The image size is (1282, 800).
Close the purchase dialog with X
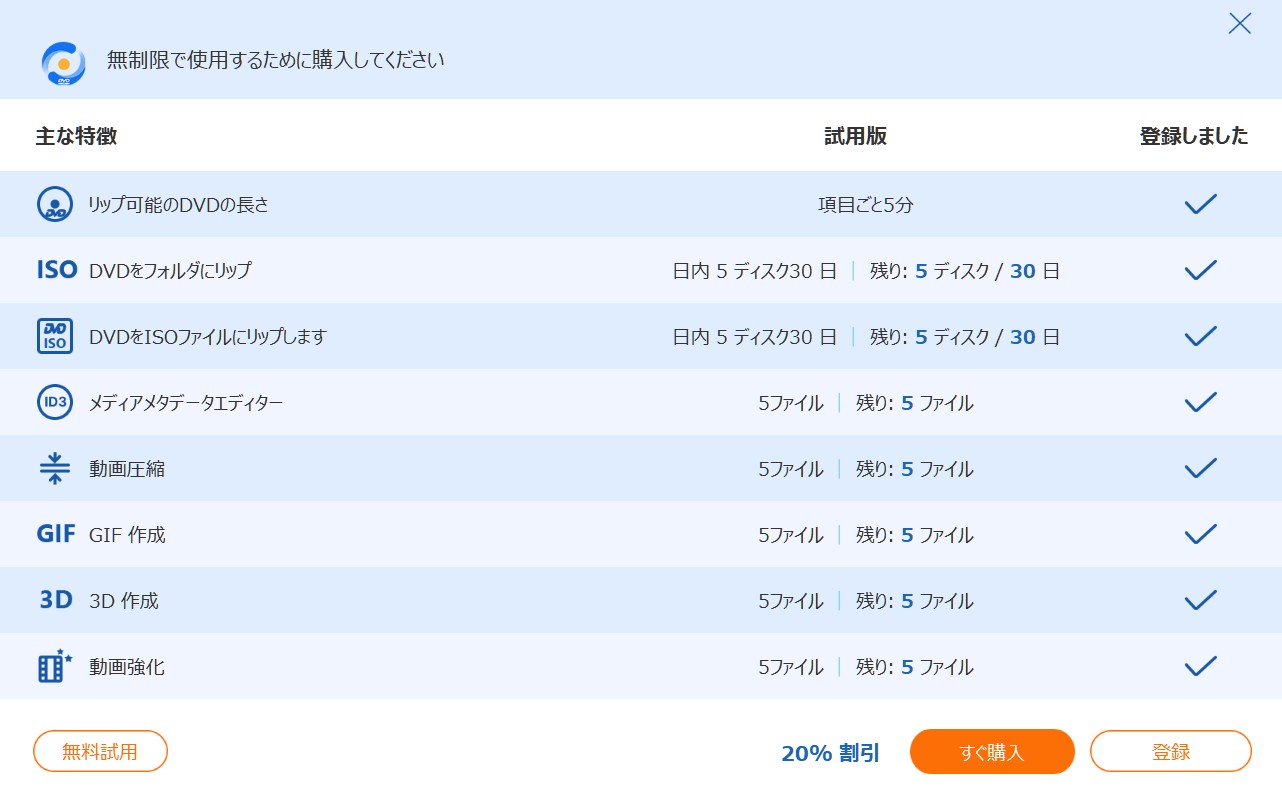click(x=1239, y=24)
